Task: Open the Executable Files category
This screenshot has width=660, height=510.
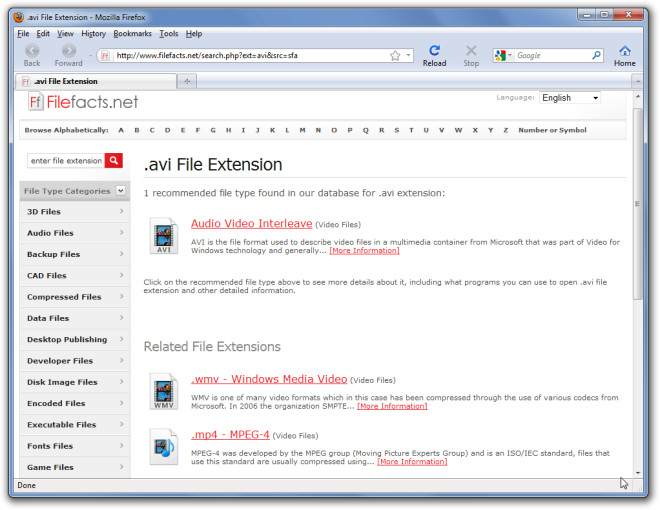Action: [x=75, y=425]
